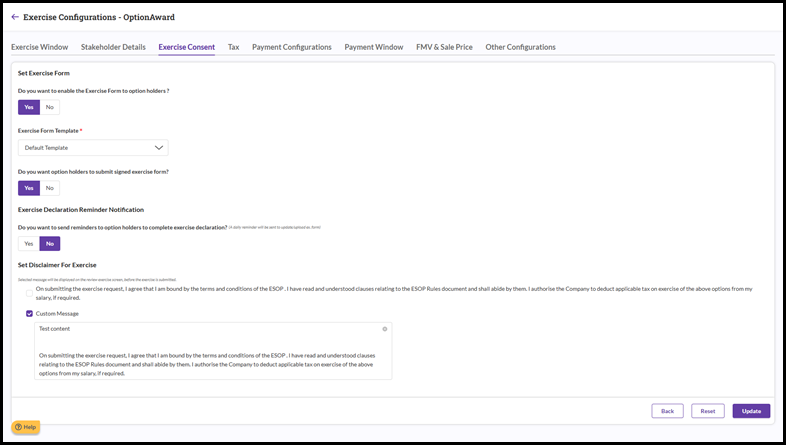Click the 'Exercise Form Template' field label
Image resolution: width=786 pixels, height=445 pixels.
48,131
